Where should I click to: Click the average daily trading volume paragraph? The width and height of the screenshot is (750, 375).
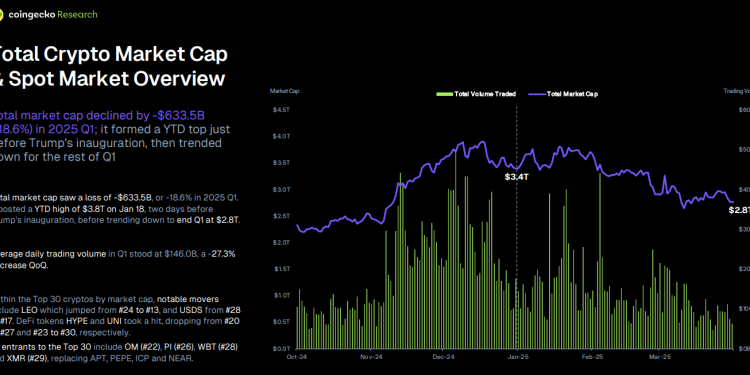click(117, 260)
